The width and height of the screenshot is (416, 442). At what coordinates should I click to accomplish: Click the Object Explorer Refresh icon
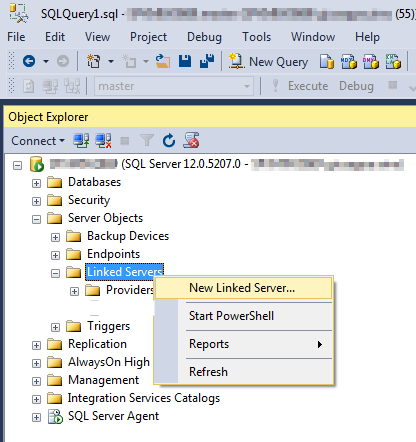pos(169,141)
